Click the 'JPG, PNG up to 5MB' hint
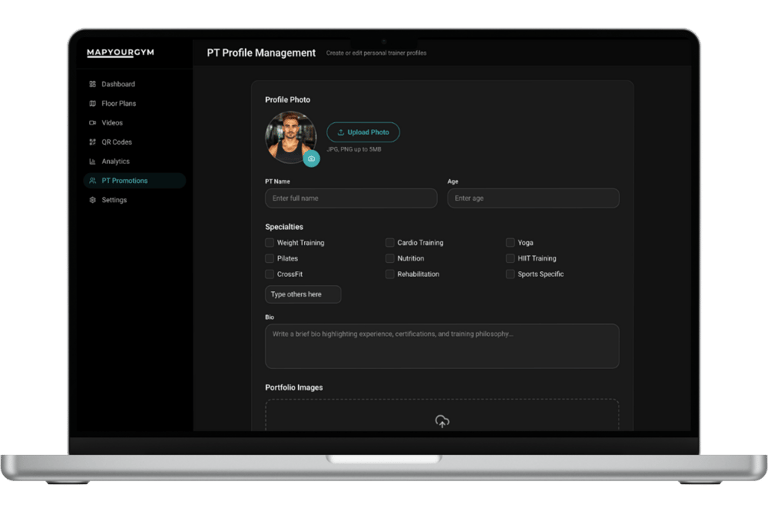 [354, 149]
